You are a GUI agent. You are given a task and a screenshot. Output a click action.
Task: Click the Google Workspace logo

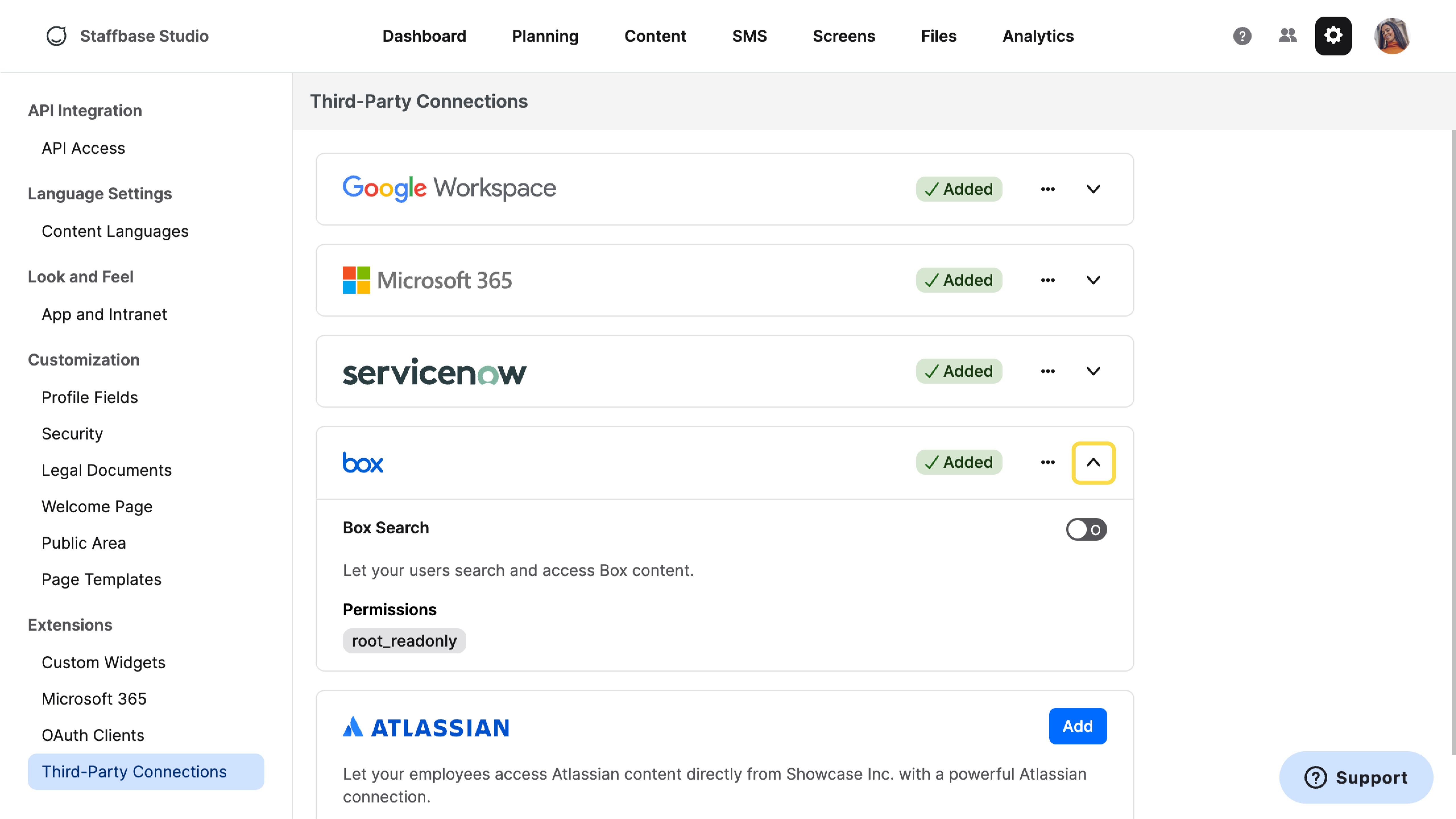click(x=449, y=188)
